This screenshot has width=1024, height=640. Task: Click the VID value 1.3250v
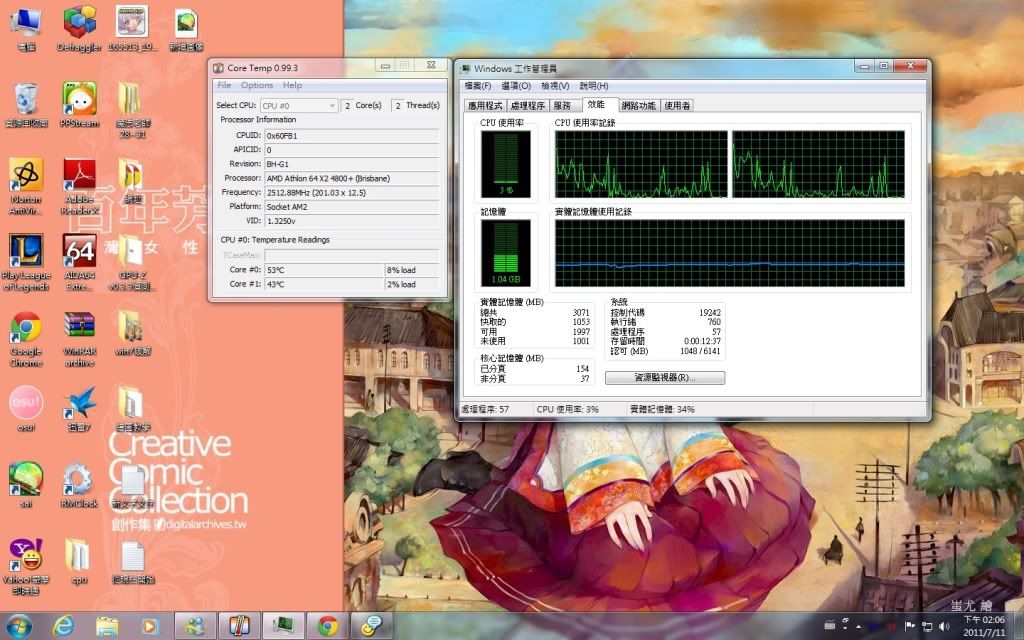pos(351,221)
